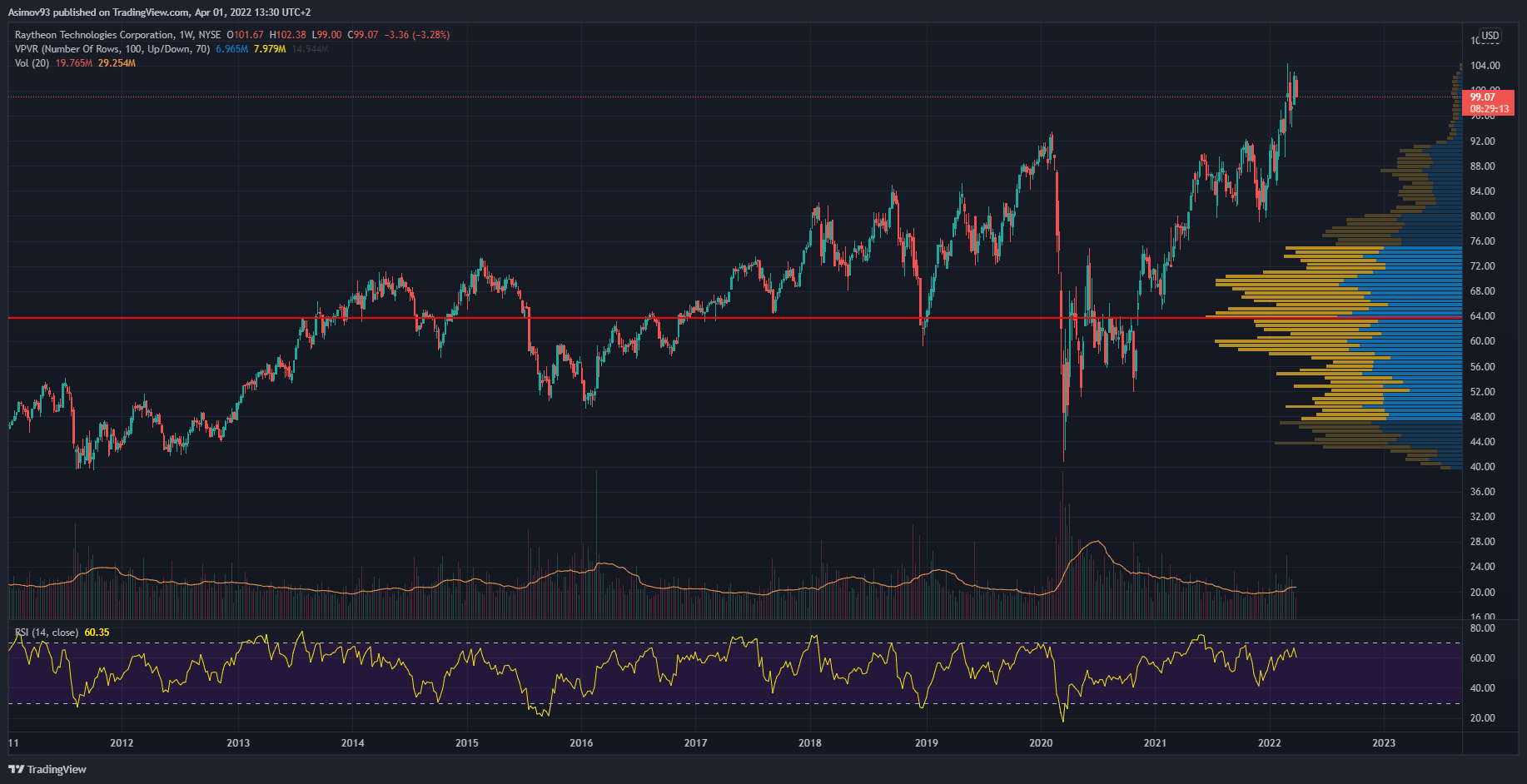The height and width of the screenshot is (784, 1527).
Task: Click the TradingView logo icon
Action: click(x=16, y=769)
